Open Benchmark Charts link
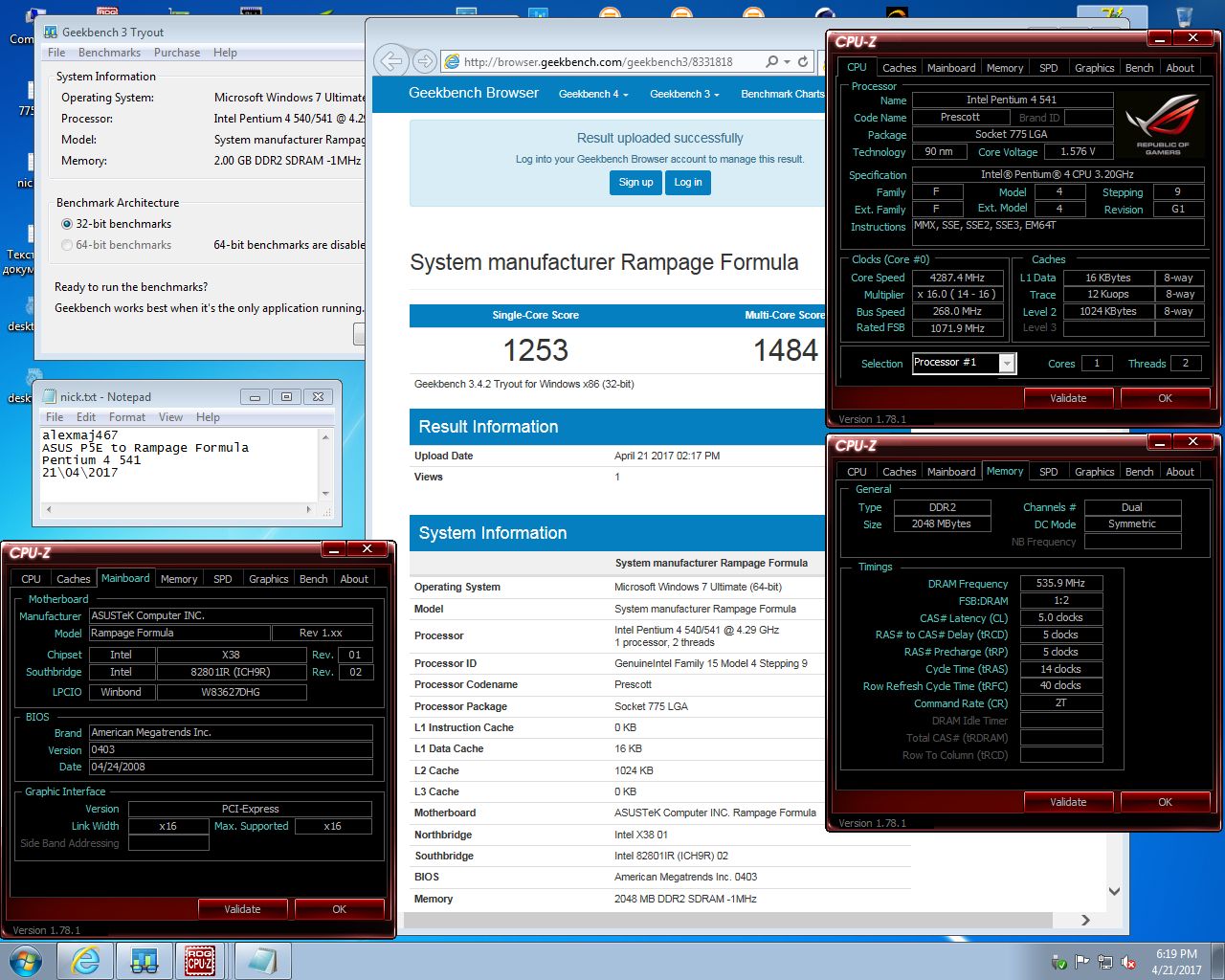The width and height of the screenshot is (1225, 980). click(x=782, y=94)
